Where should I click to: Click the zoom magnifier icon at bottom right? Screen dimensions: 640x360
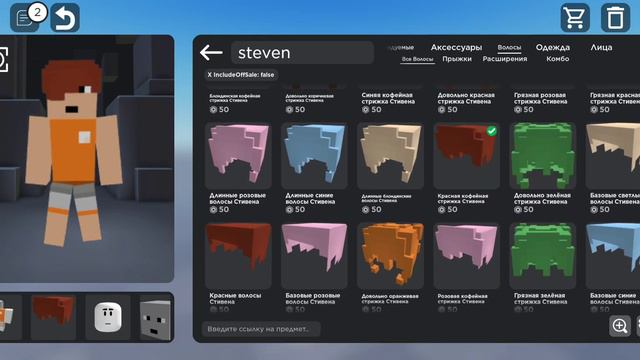pos(620,326)
